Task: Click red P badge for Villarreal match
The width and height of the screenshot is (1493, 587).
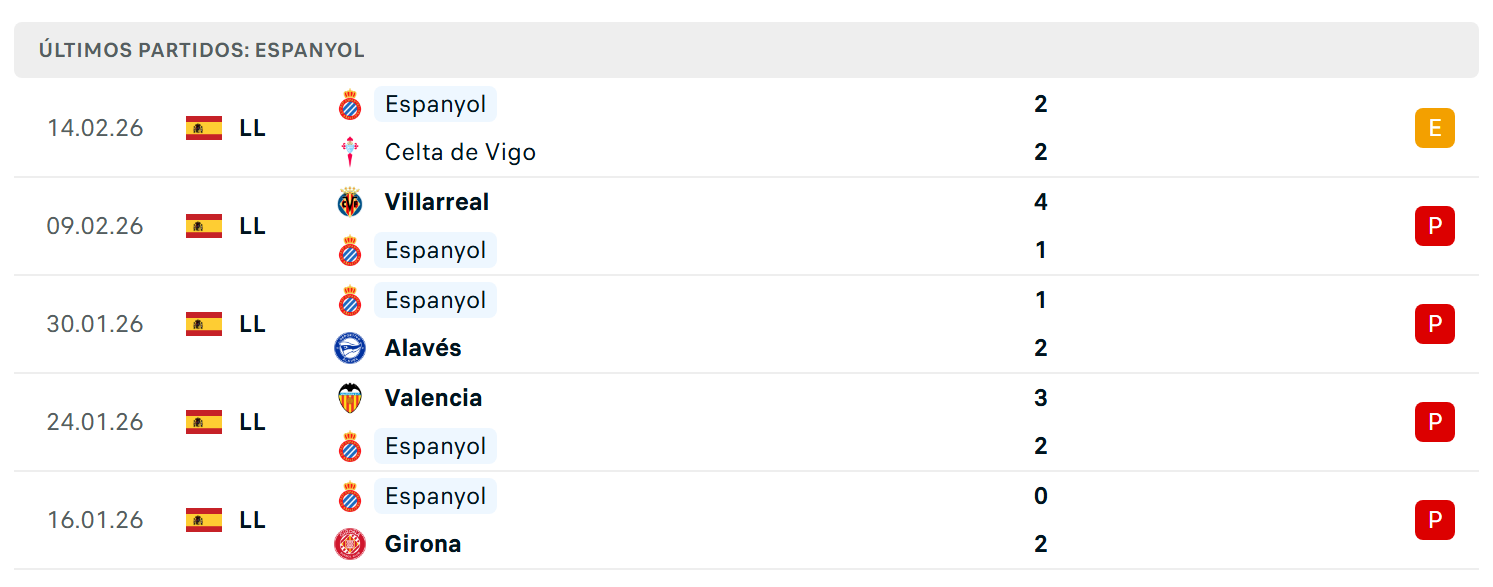Action: (x=1435, y=226)
